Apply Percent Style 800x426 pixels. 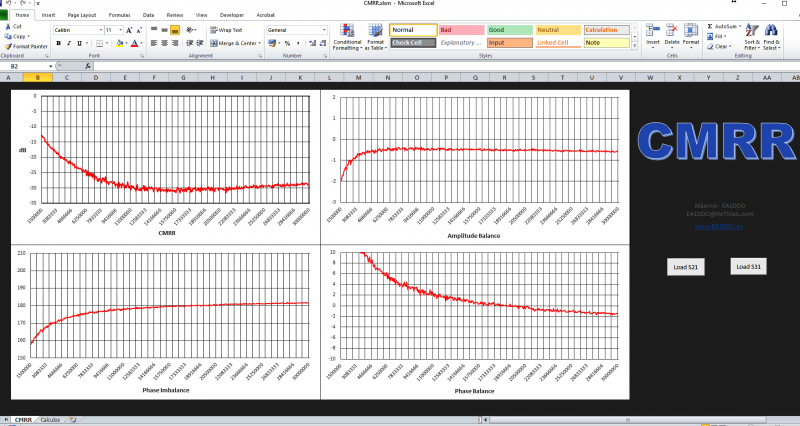click(x=287, y=43)
